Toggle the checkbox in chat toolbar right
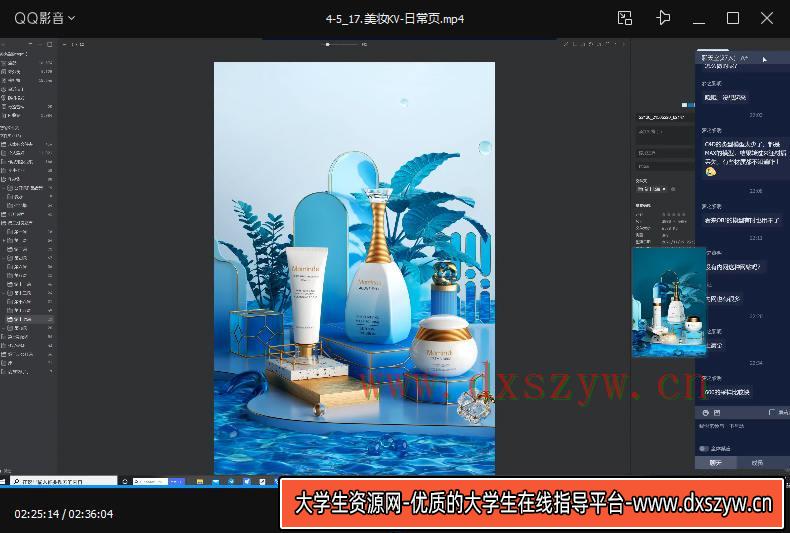Screen dimensions: 790x533 [x=771, y=412]
